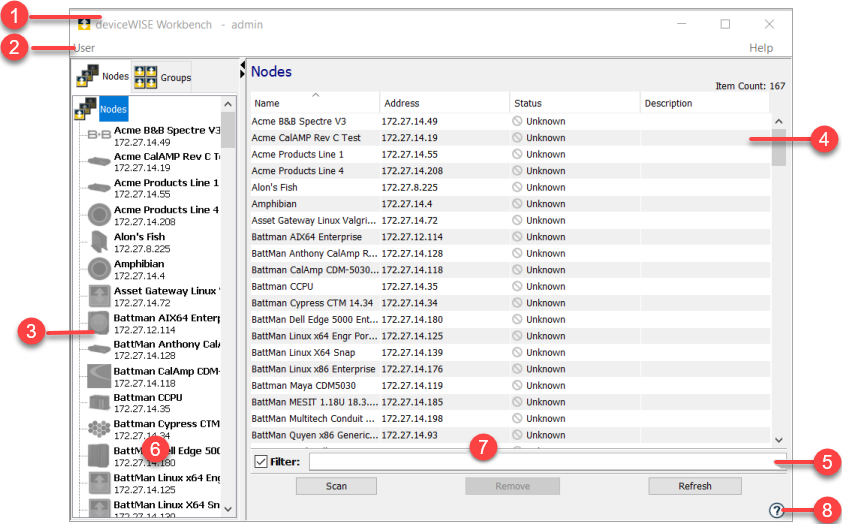
Task: Click the node table scrollbar thumb
Action: (779, 147)
